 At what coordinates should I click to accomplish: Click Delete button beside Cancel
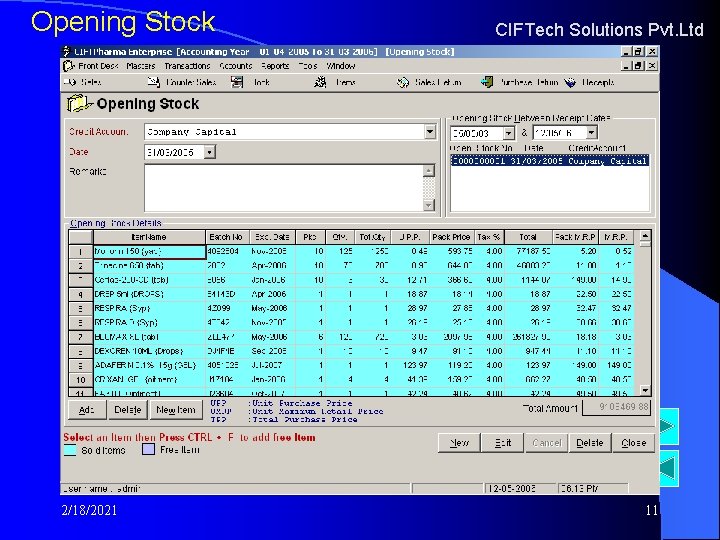590,443
